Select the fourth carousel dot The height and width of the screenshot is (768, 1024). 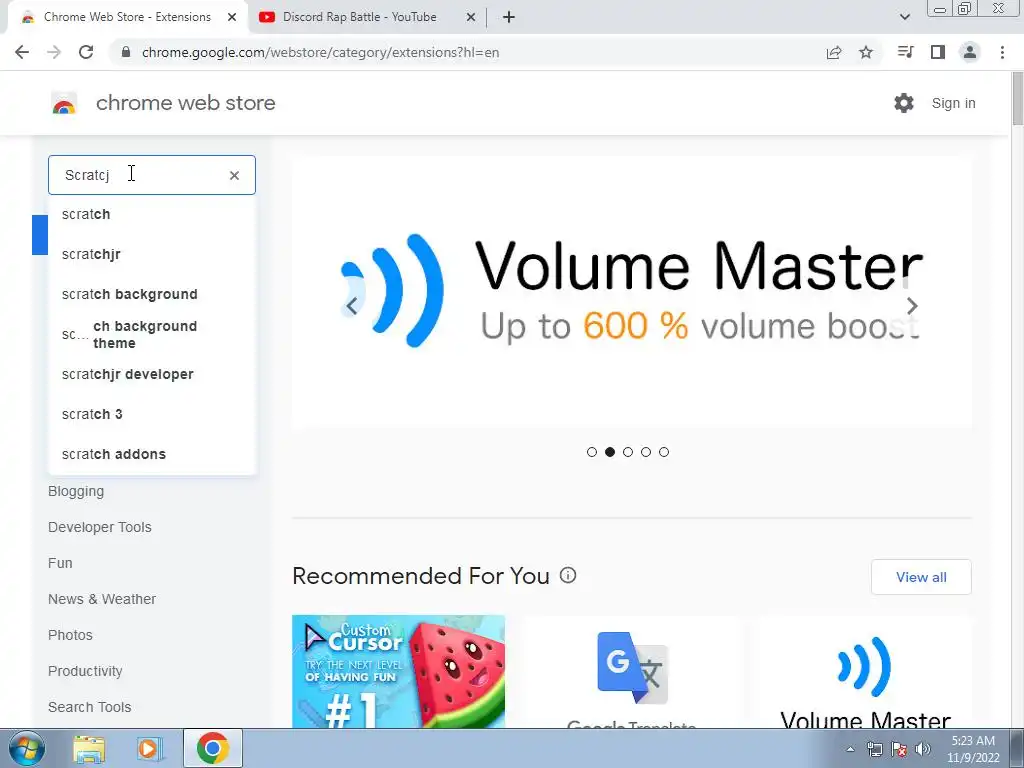tap(646, 452)
